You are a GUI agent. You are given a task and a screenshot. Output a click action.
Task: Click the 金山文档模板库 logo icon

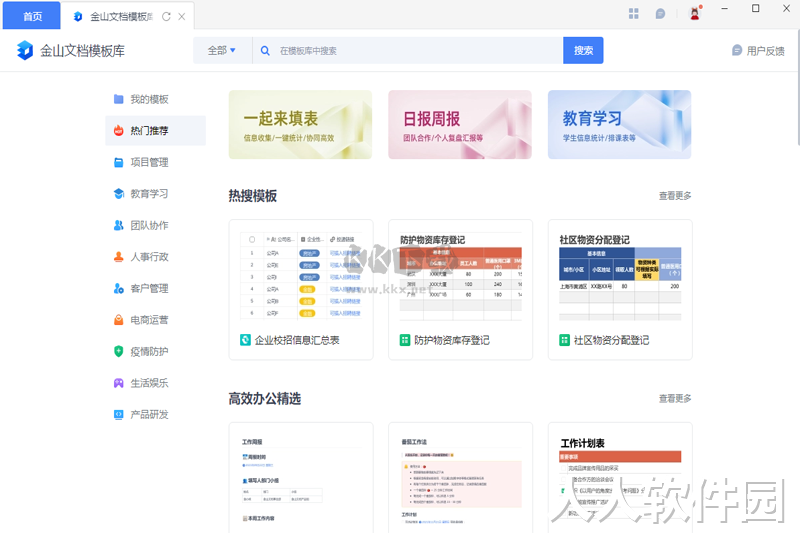[24, 50]
